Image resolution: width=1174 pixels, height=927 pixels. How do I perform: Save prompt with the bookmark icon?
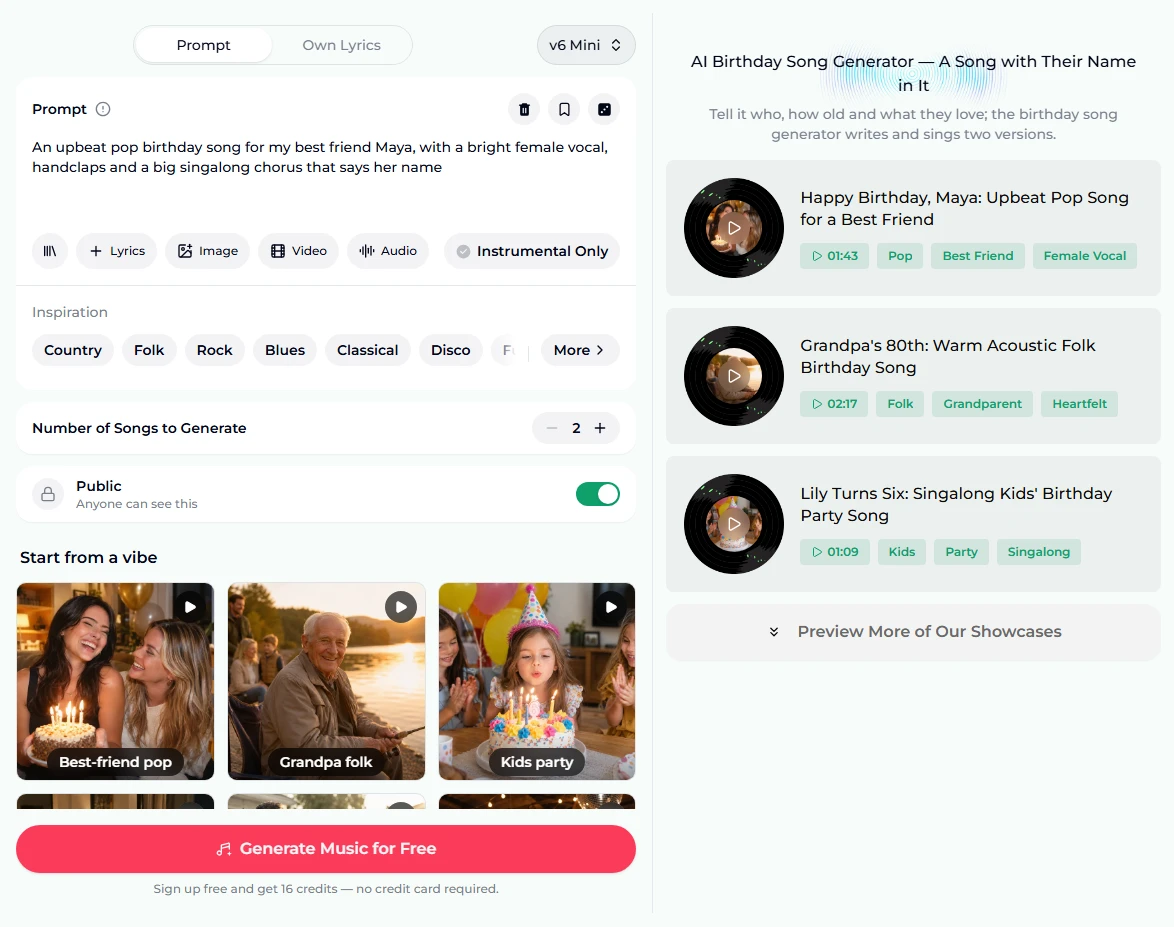coord(565,109)
